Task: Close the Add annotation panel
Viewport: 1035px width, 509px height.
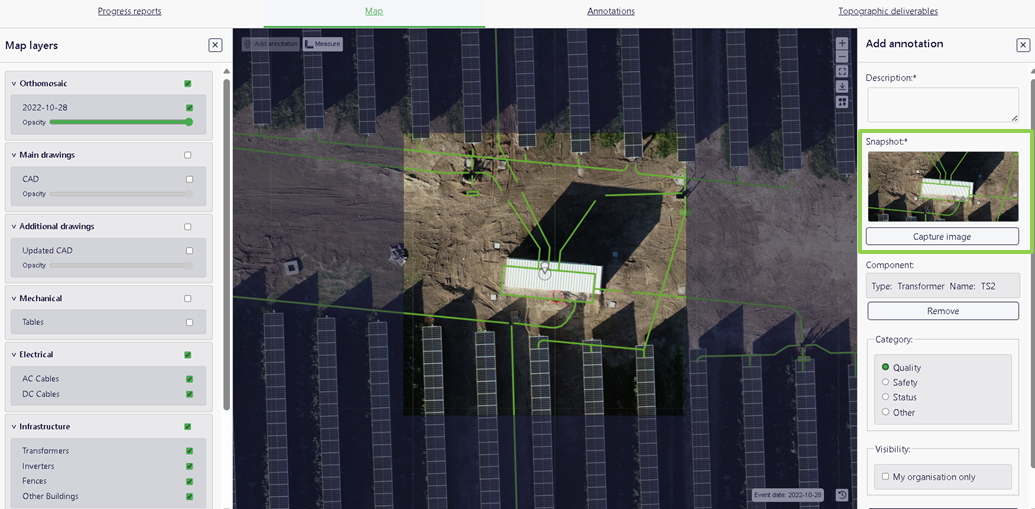Action: [1023, 45]
